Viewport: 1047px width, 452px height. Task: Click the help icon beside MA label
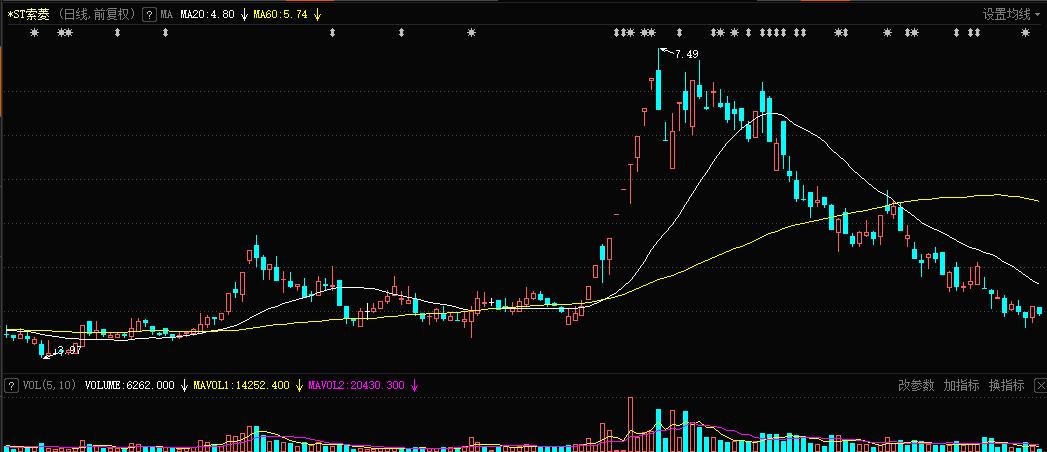(150, 14)
